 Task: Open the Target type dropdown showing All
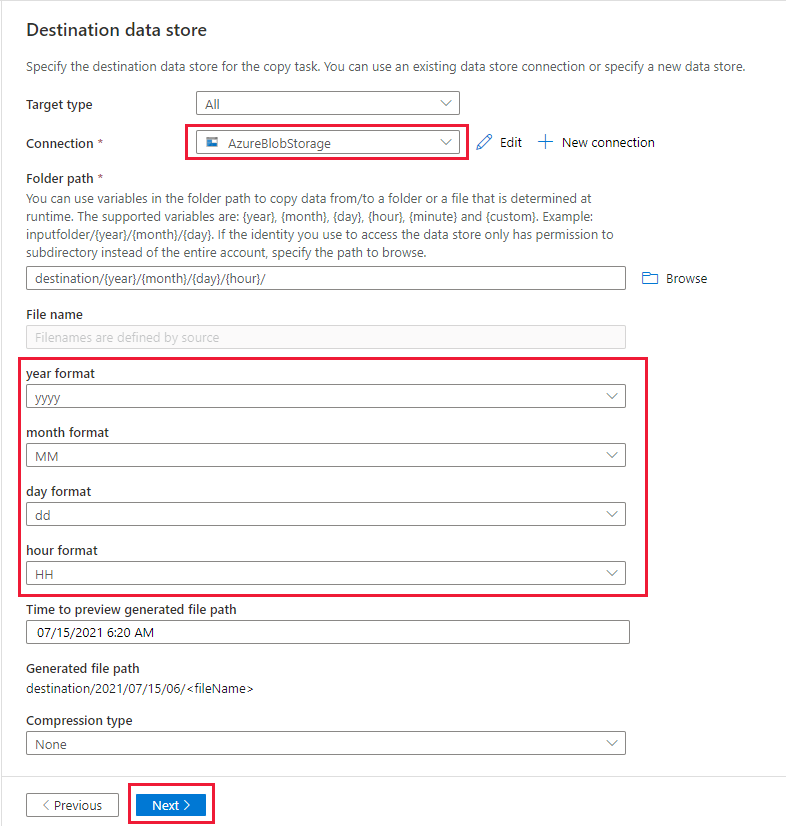coord(327,103)
